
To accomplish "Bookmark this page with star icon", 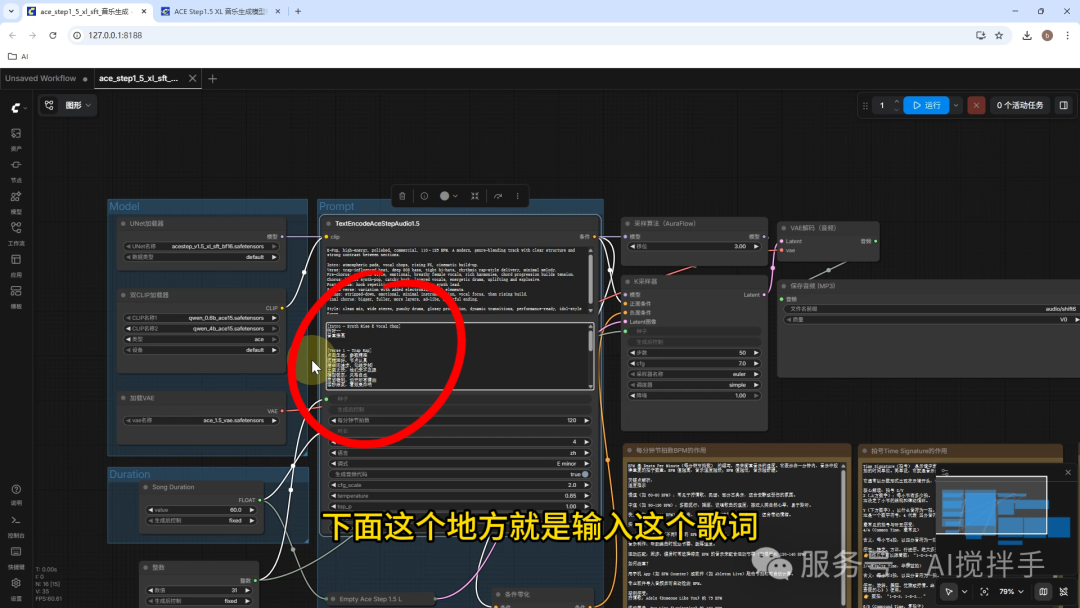I will (x=999, y=35).
